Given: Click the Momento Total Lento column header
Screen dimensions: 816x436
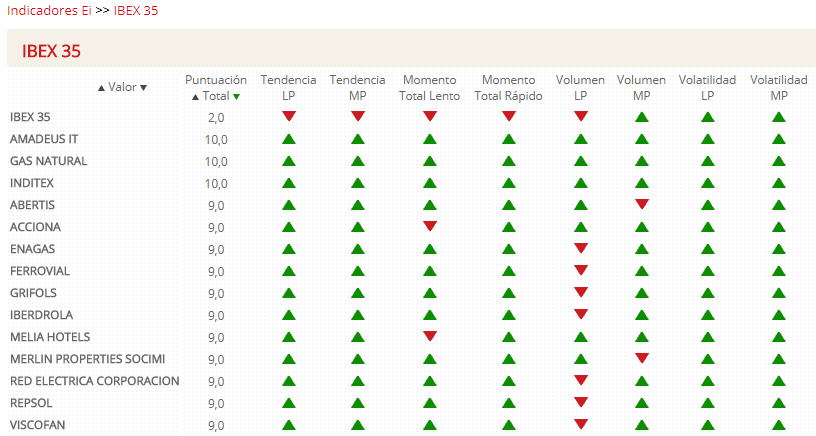Looking at the screenshot, I should (x=430, y=87).
